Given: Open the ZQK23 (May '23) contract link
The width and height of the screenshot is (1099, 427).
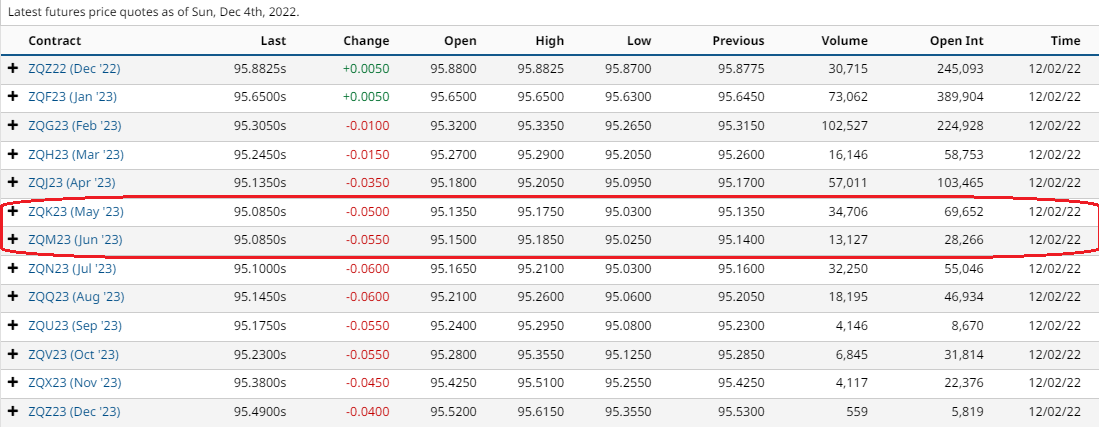Looking at the screenshot, I should click(76, 213).
